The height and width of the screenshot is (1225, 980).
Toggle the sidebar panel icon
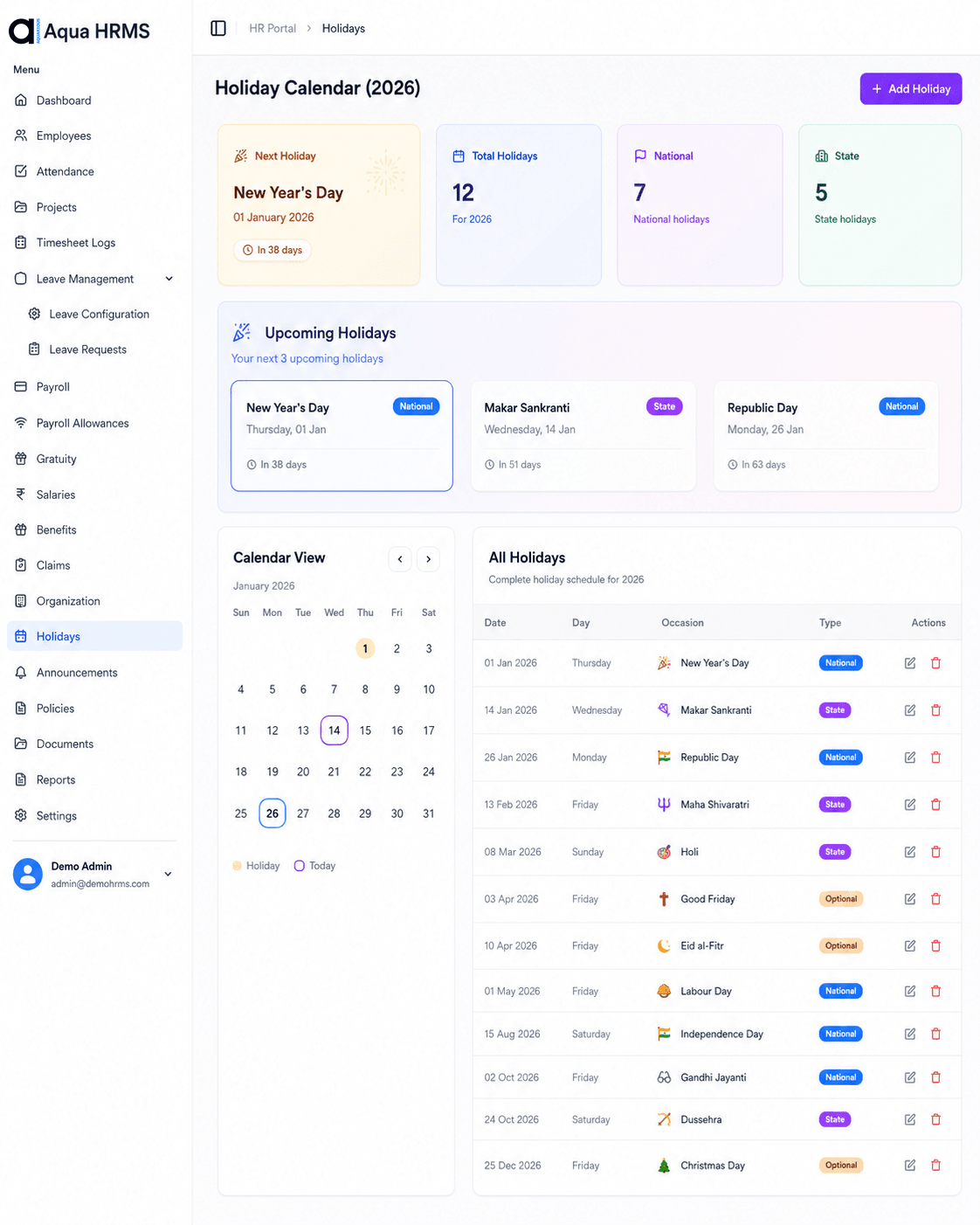coord(218,28)
